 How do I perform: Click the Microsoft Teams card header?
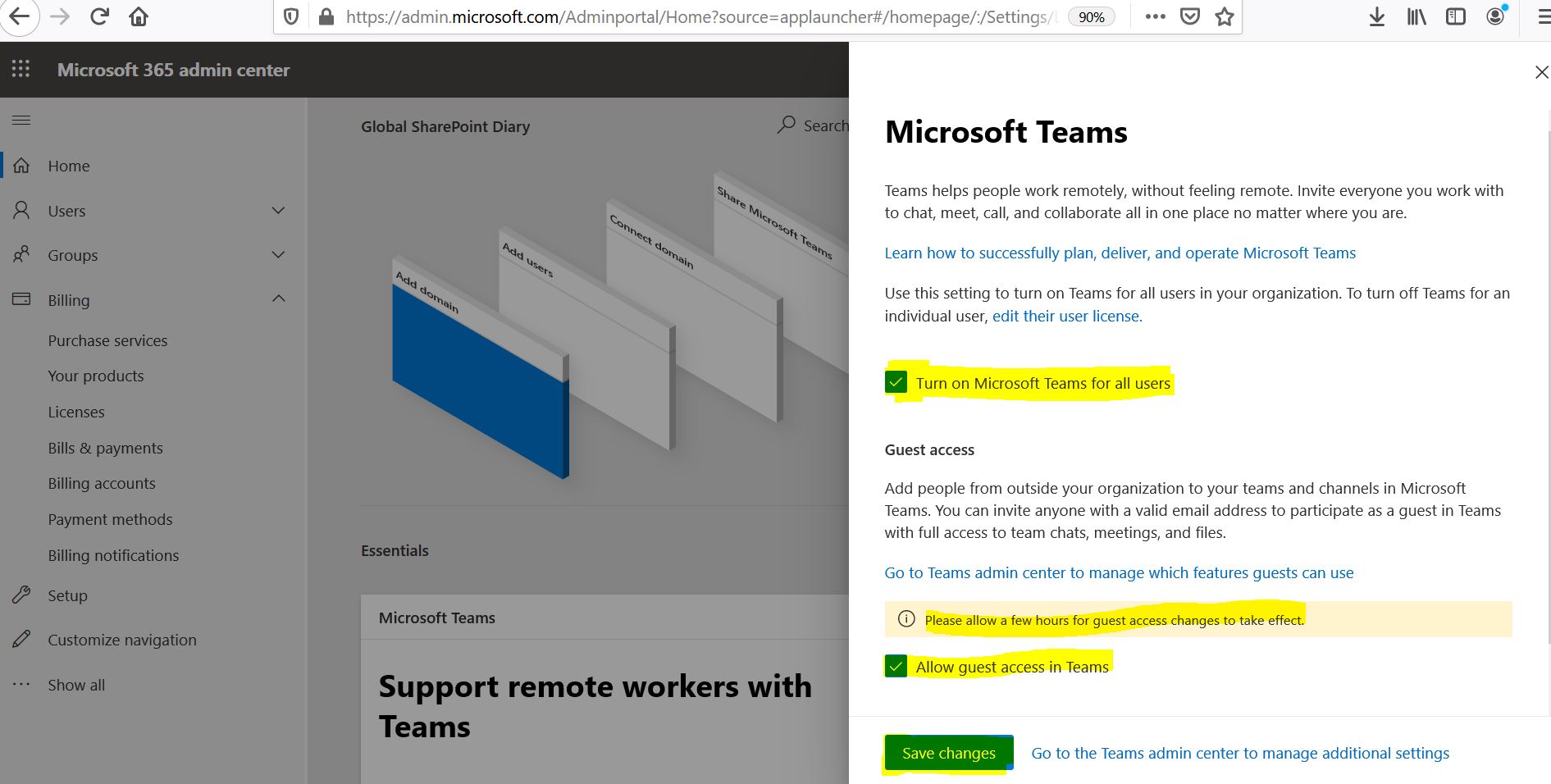tap(437, 618)
